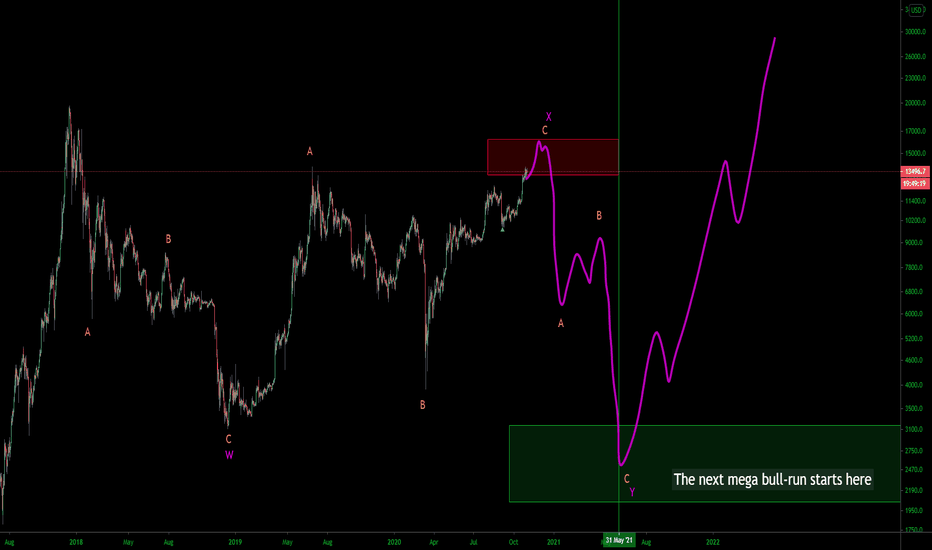Select the 'The next mega bull-run starts here' note
Viewport: 932px width, 550px height.
(772, 479)
